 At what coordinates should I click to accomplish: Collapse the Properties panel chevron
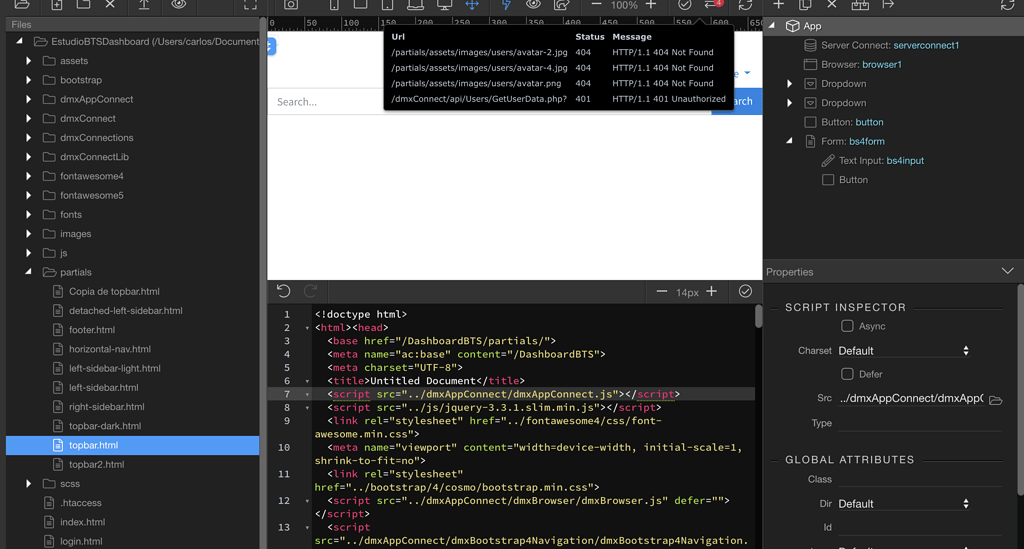tap(1008, 271)
